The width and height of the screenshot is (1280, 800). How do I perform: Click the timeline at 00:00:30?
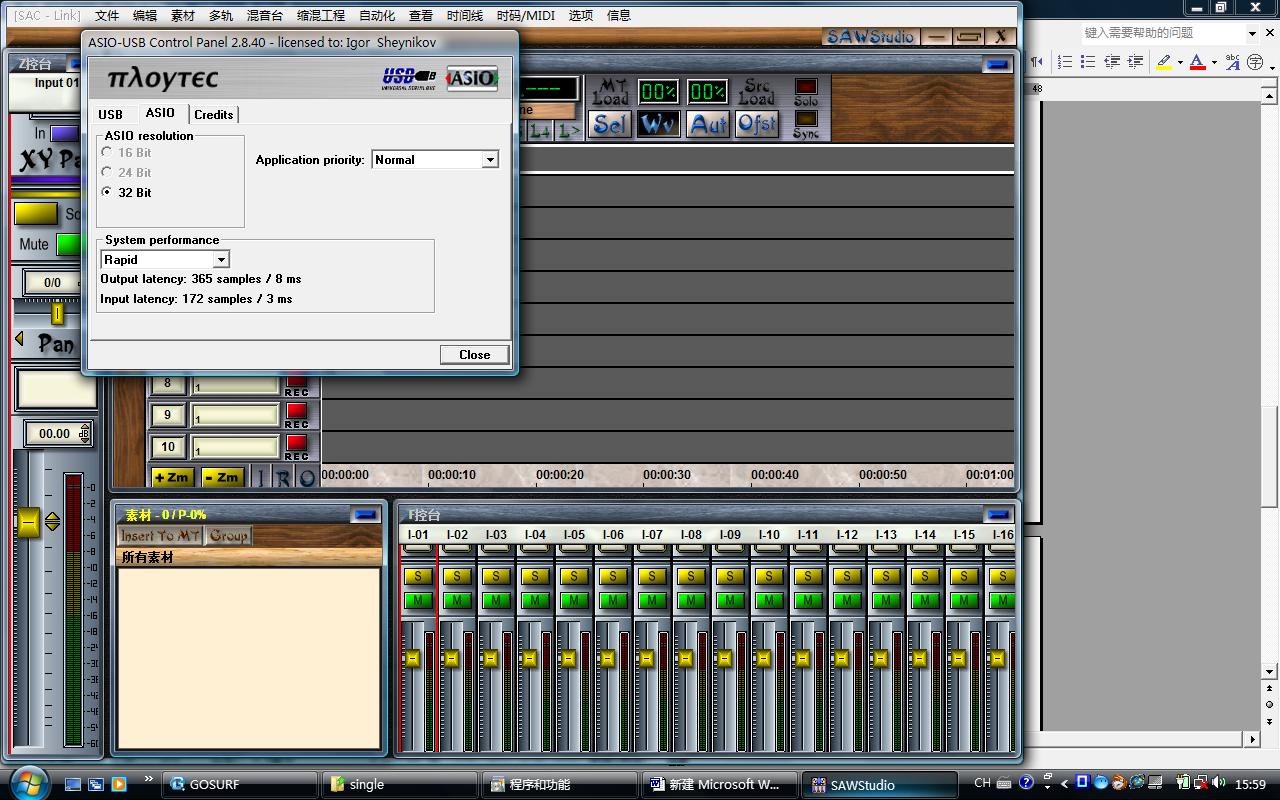(666, 475)
